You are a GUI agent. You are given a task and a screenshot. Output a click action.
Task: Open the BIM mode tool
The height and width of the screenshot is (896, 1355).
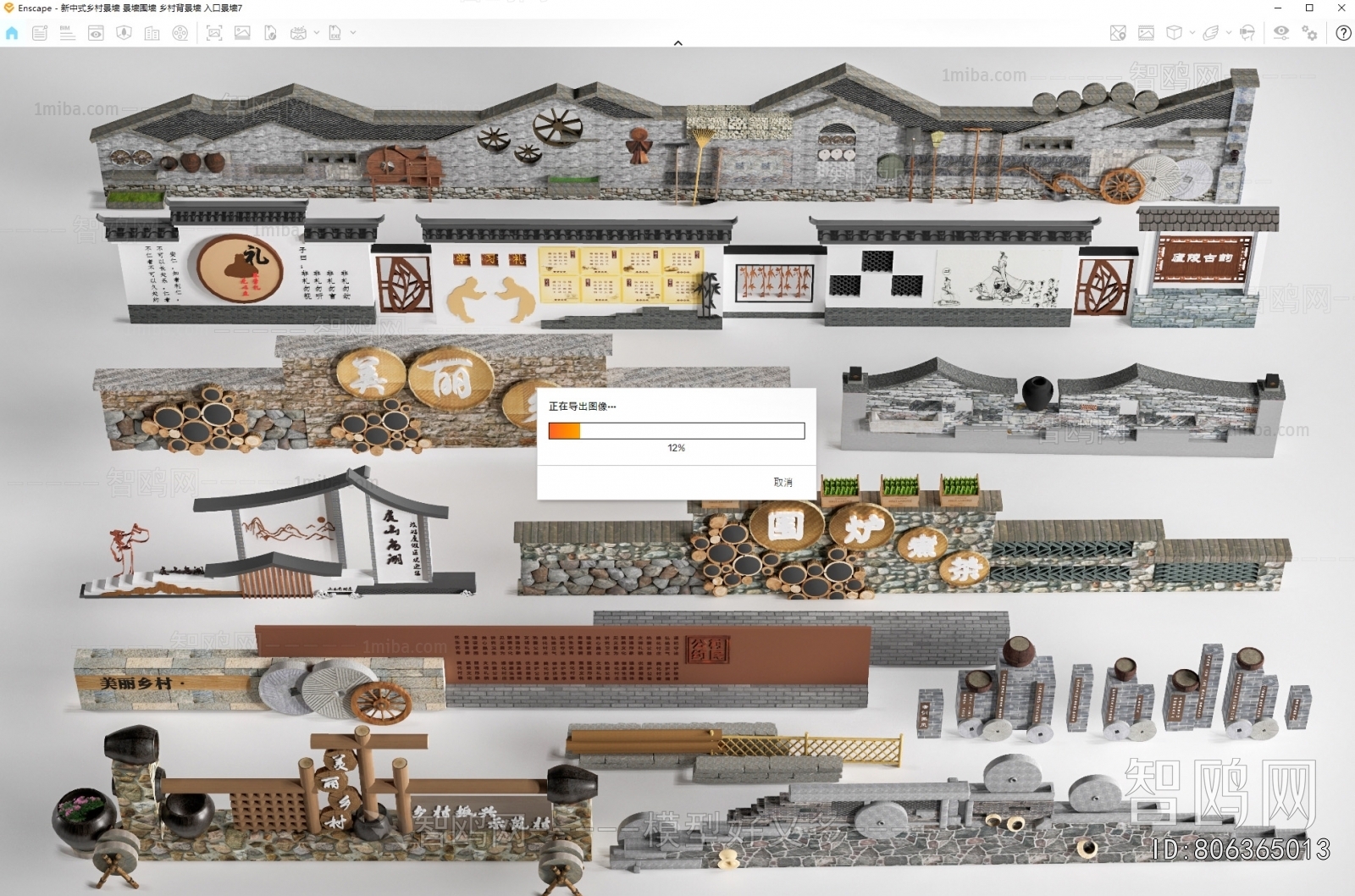coord(68,34)
